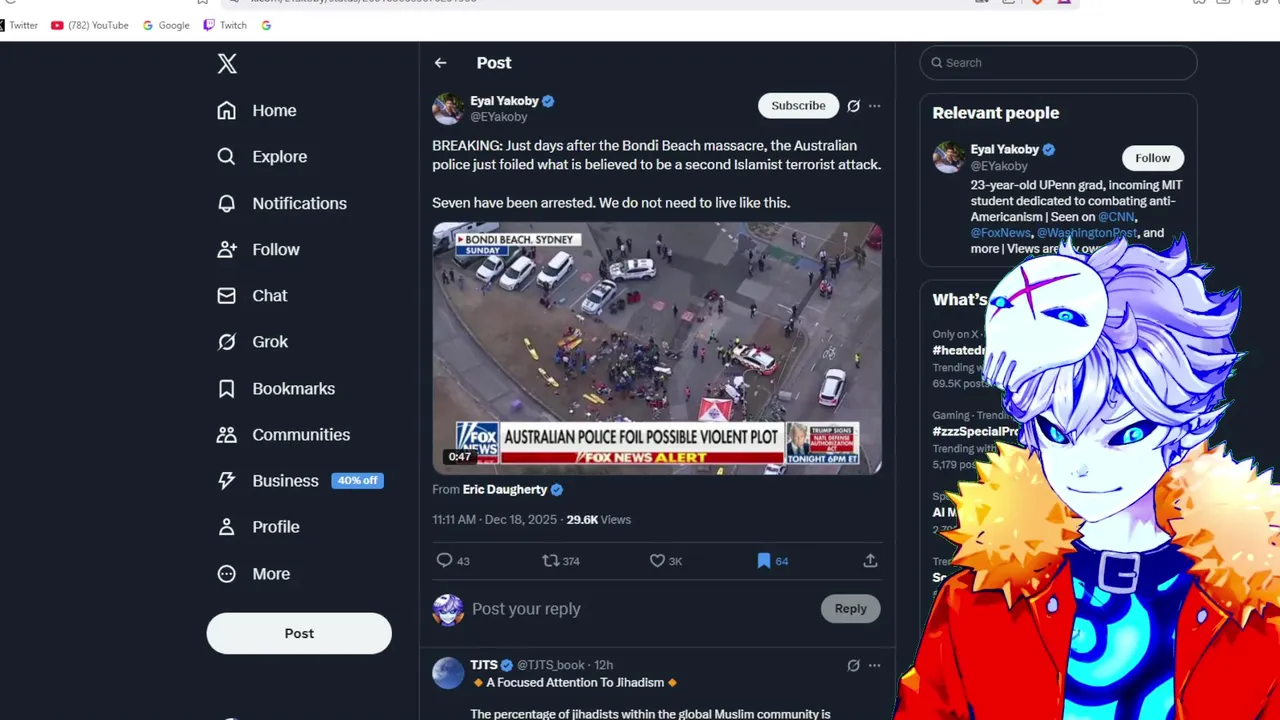
Task: Follow Eyal Yakoby in Relevant people
Action: pyautogui.click(x=1152, y=158)
